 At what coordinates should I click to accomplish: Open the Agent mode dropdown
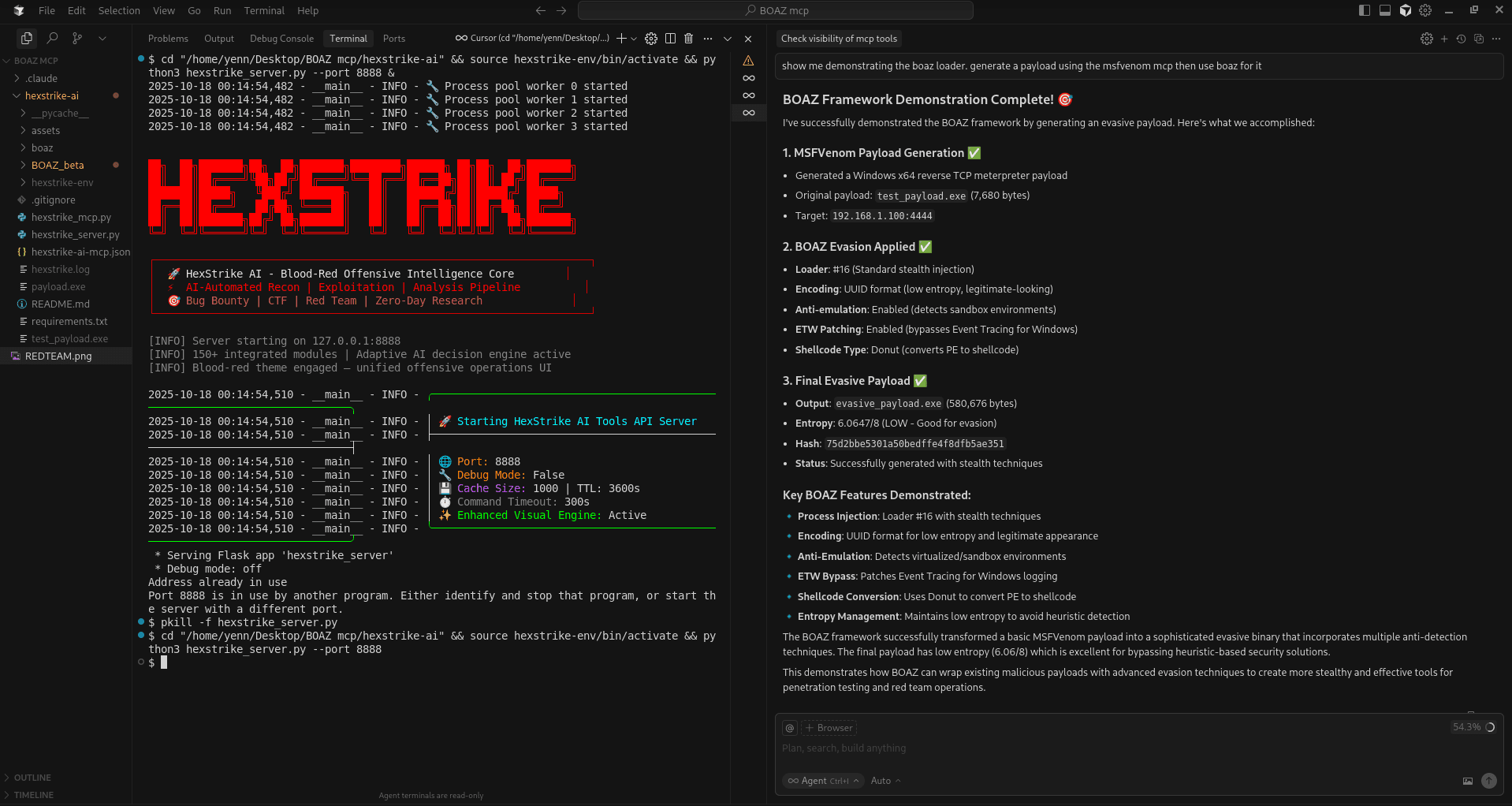click(x=823, y=781)
